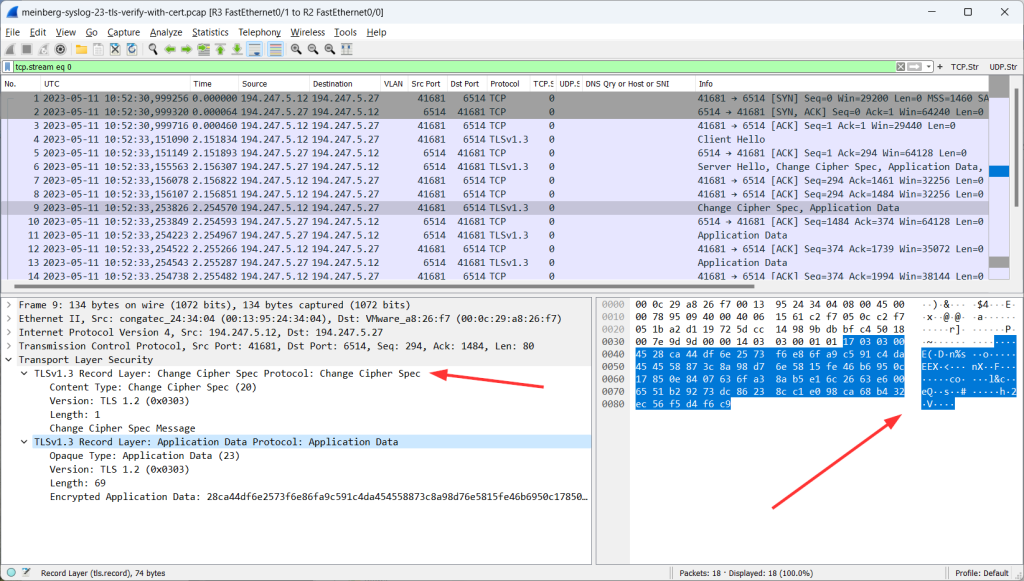This screenshot has height=581, width=1024.
Task: Open the Statistics menu
Action: 210,32
